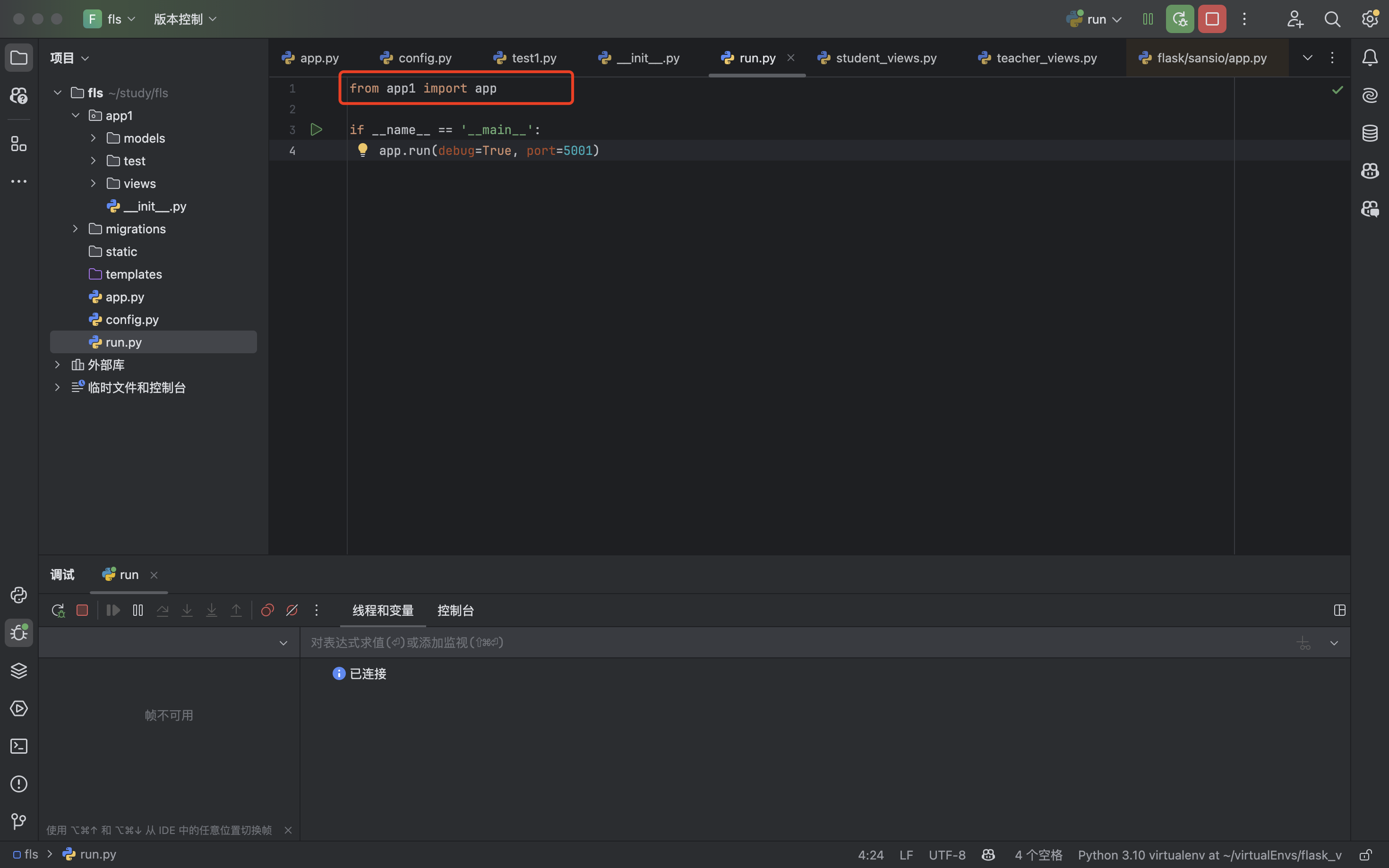Open the Database tool window icon
The width and height of the screenshot is (1389, 868).
[x=1370, y=133]
